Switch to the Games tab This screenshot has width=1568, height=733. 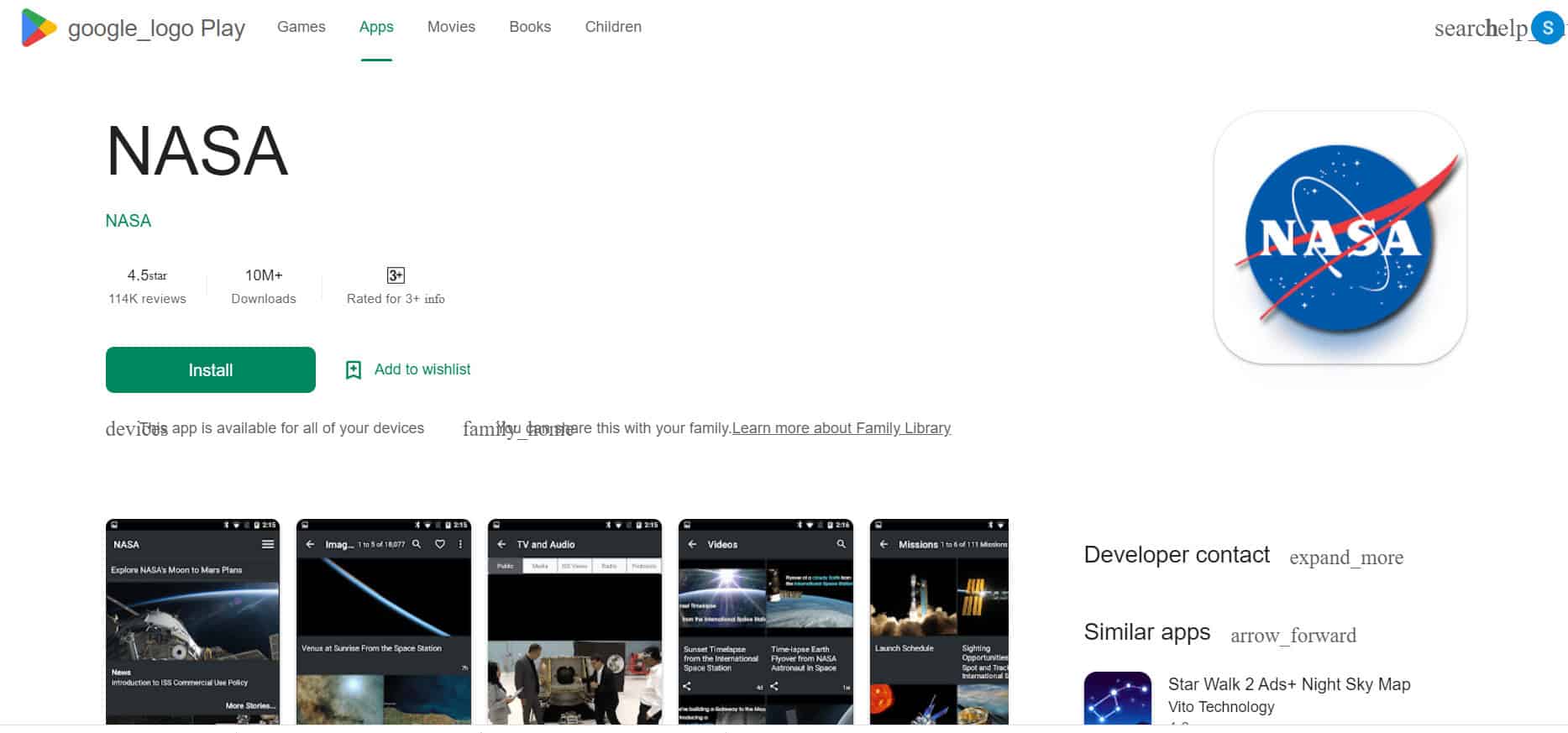(x=302, y=27)
